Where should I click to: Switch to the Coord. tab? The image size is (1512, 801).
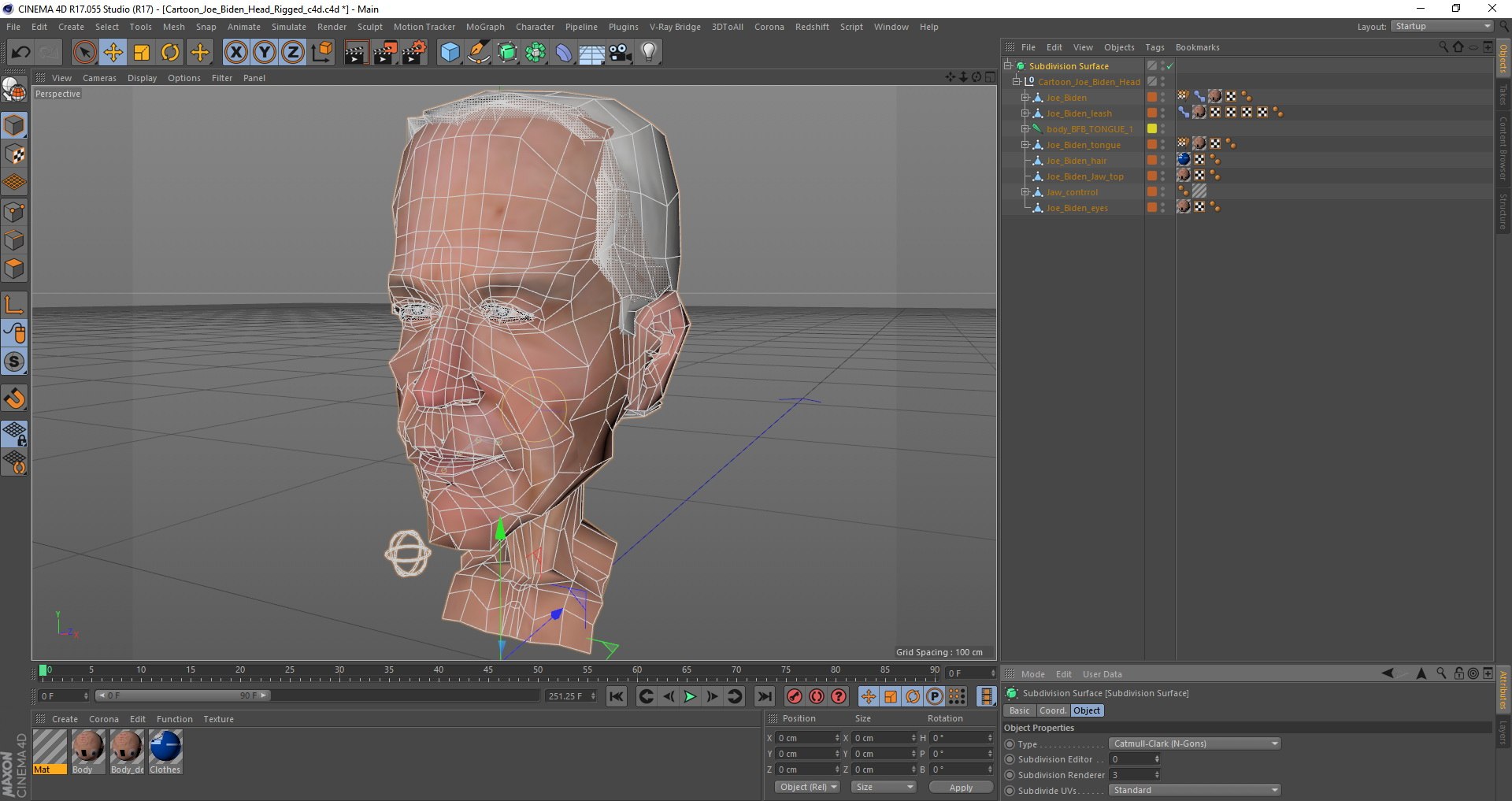click(x=1052, y=710)
